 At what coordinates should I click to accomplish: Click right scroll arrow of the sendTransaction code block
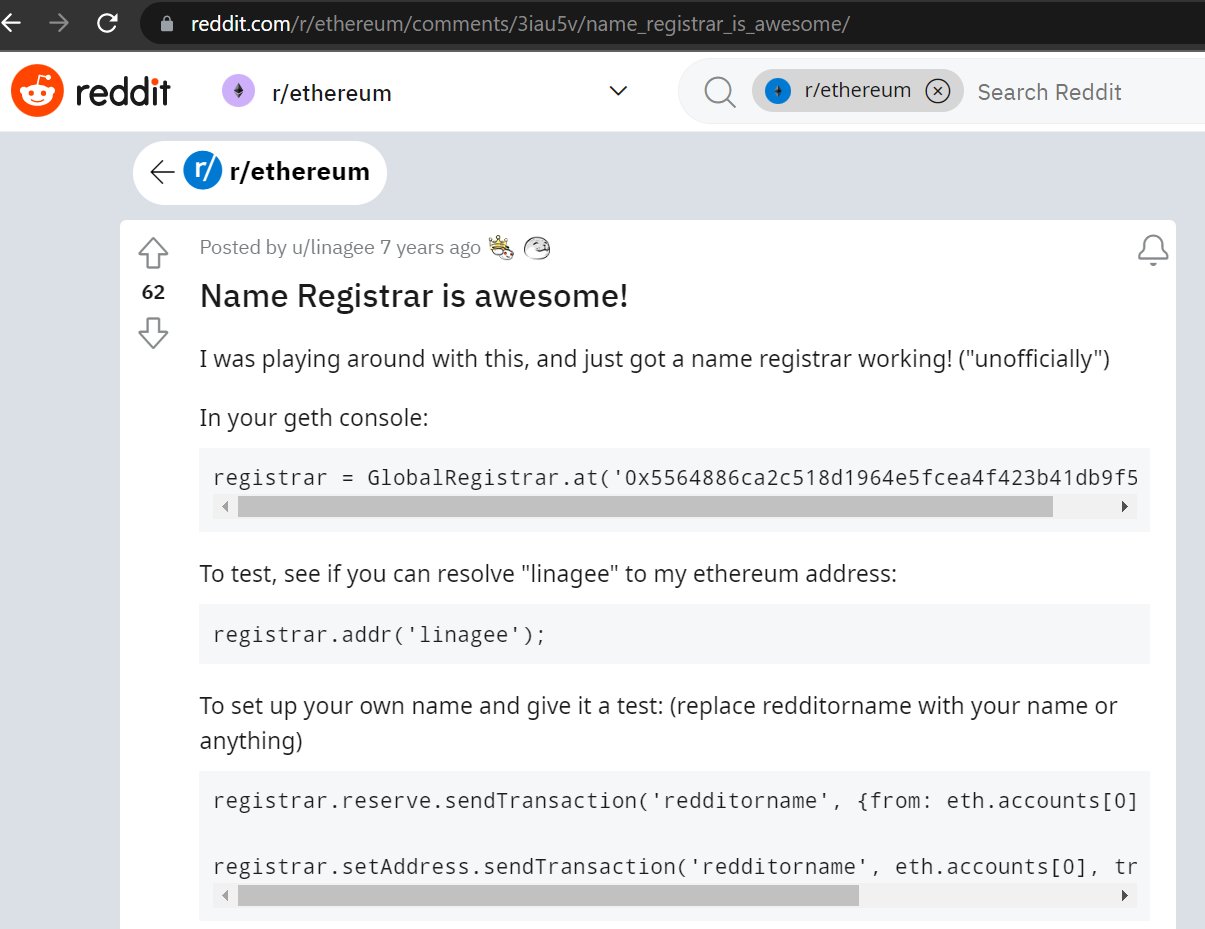point(1125,895)
